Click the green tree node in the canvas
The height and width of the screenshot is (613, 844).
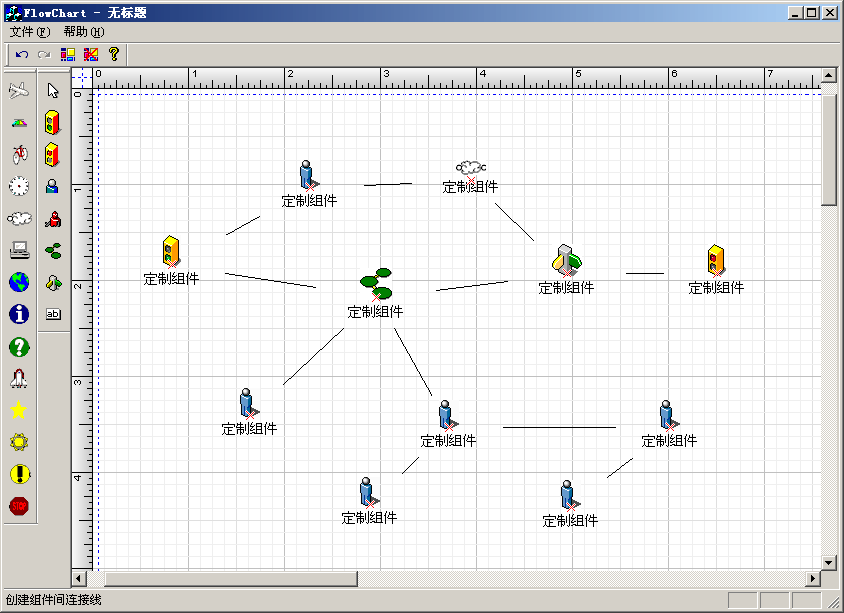376,283
